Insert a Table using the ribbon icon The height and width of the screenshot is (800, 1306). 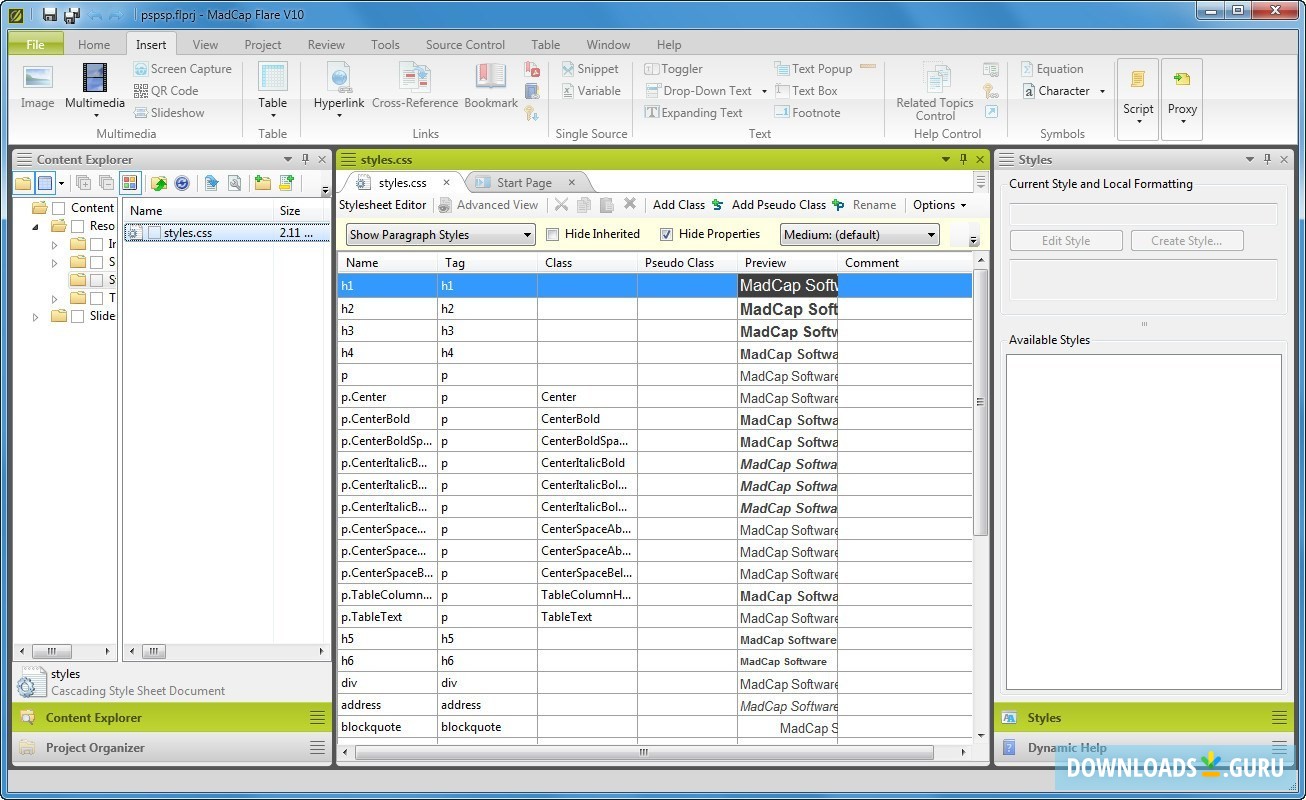pyautogui.click(x=272, y=78)
